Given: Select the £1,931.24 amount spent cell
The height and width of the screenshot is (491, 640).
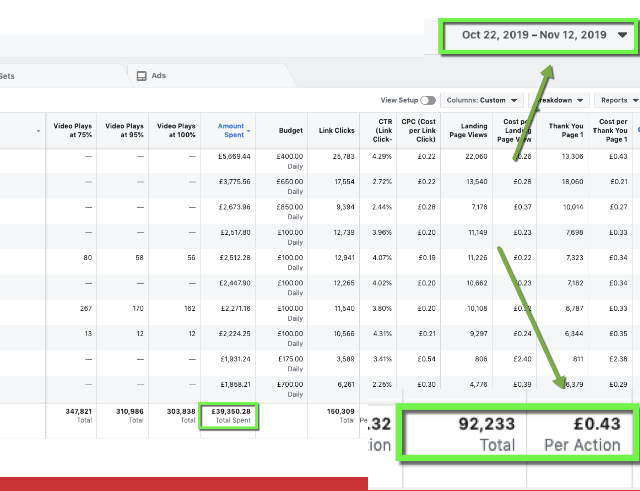Looking at the screenshot, I should (234, 359).
